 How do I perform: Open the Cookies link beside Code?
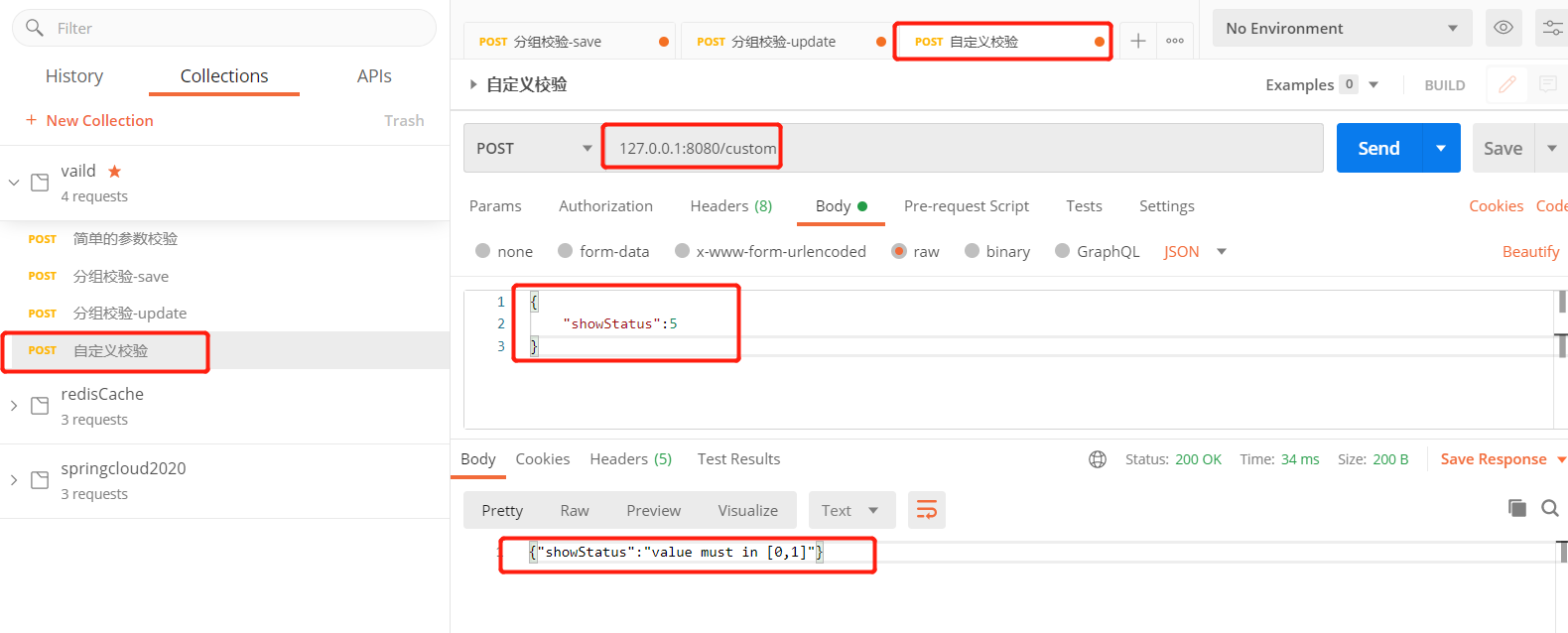pyautogui.click(x=1497, y=205)
